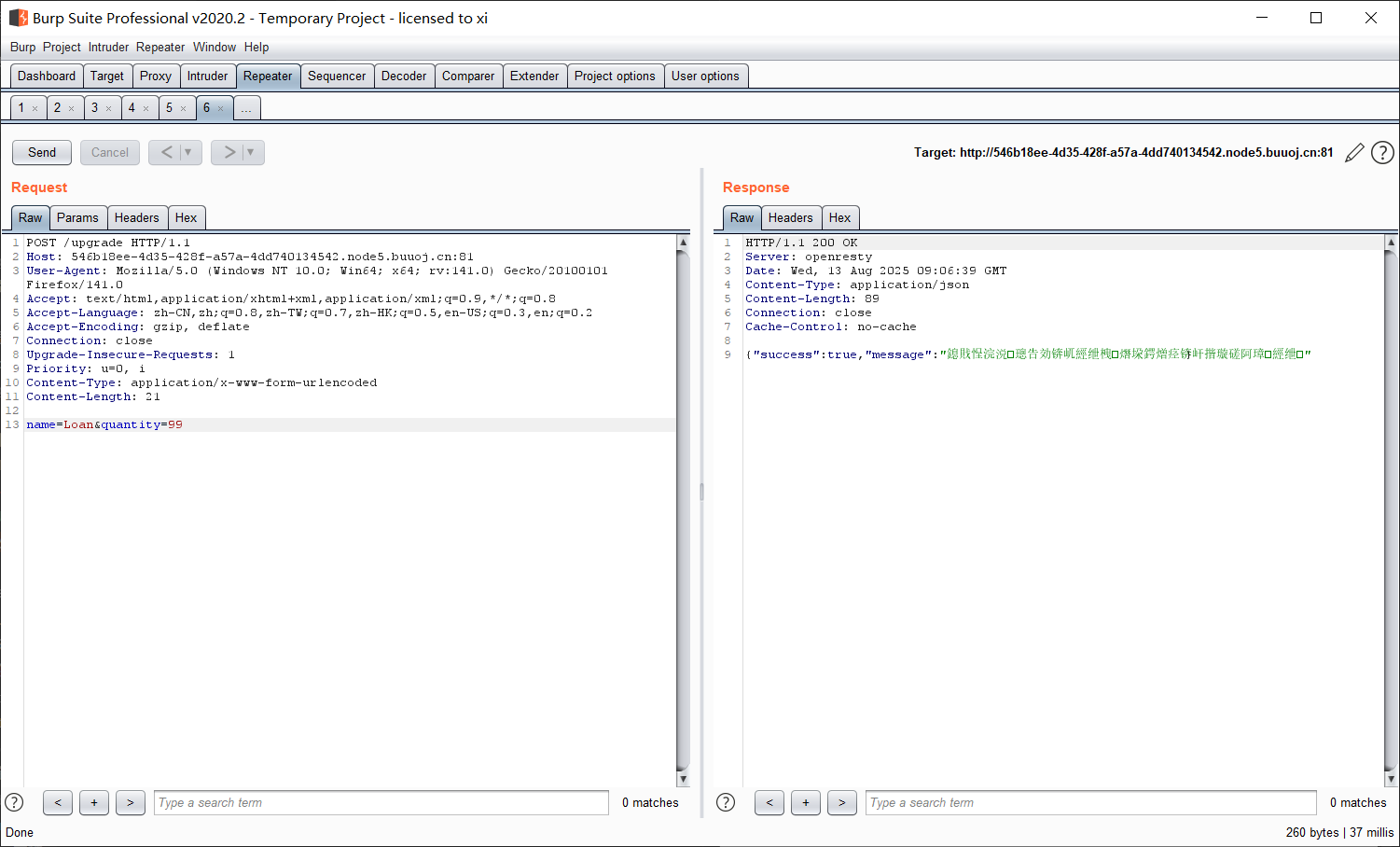1400x847 pixels.
Task: Click next match button in response search
Action: tap(842, 802)
